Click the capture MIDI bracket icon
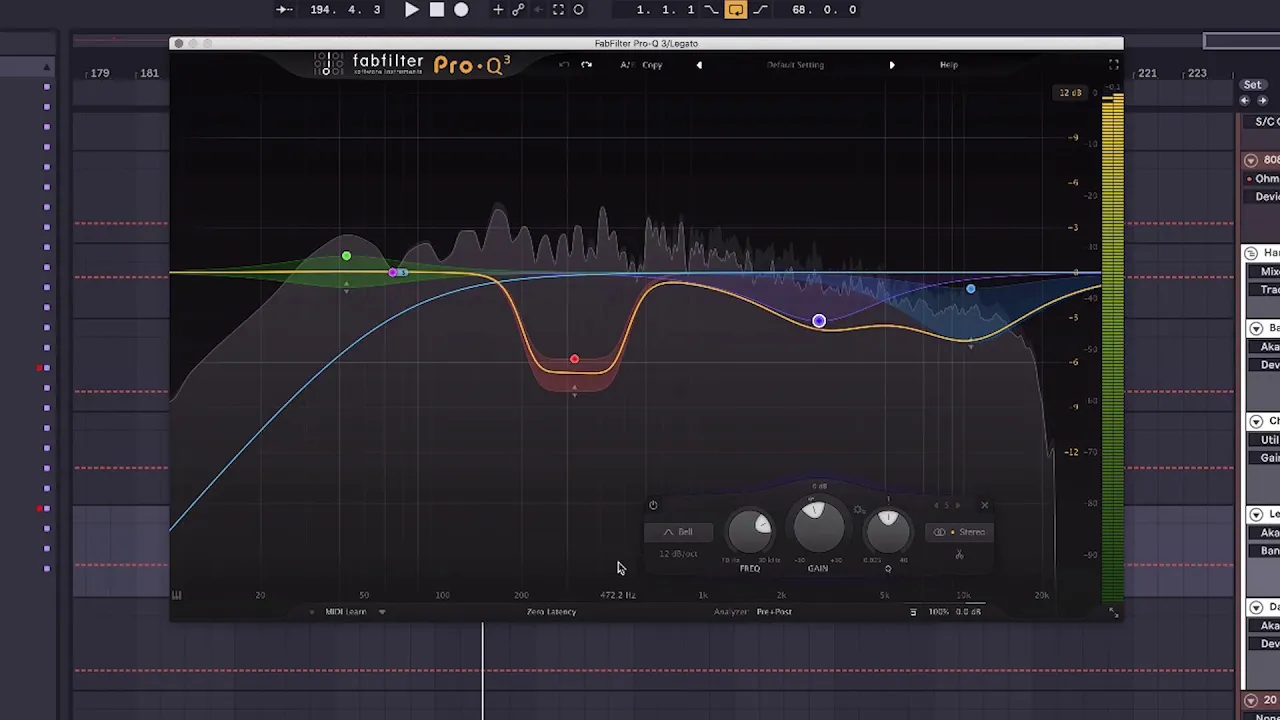Screen dimensions: 1280x720 [558, 10]
